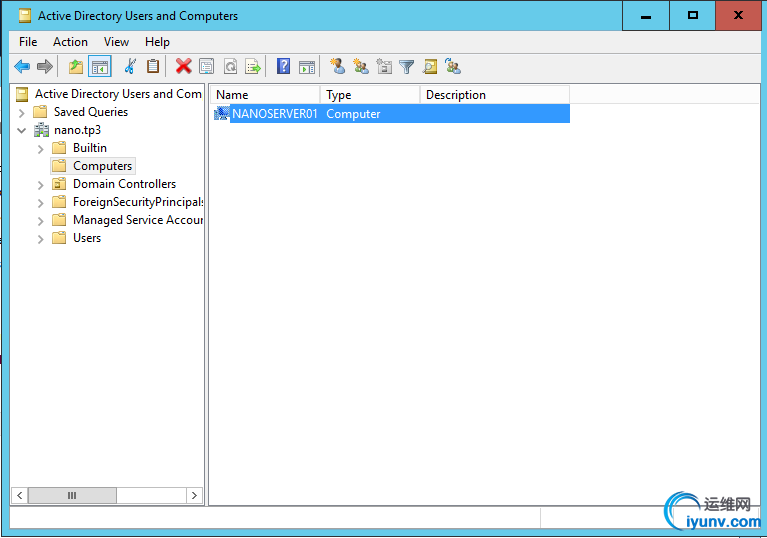Select Domain Controllers in tree
This screenshot has width=767, height=538.
pyautogui.click(x=124, y=184)
